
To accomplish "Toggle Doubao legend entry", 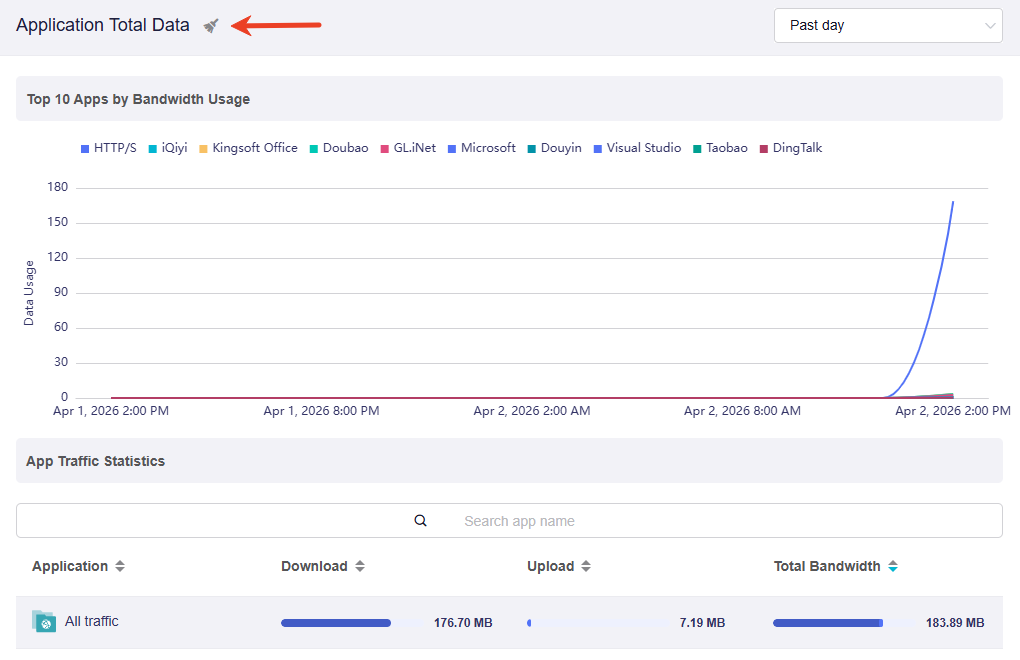I will coord(339,148).
